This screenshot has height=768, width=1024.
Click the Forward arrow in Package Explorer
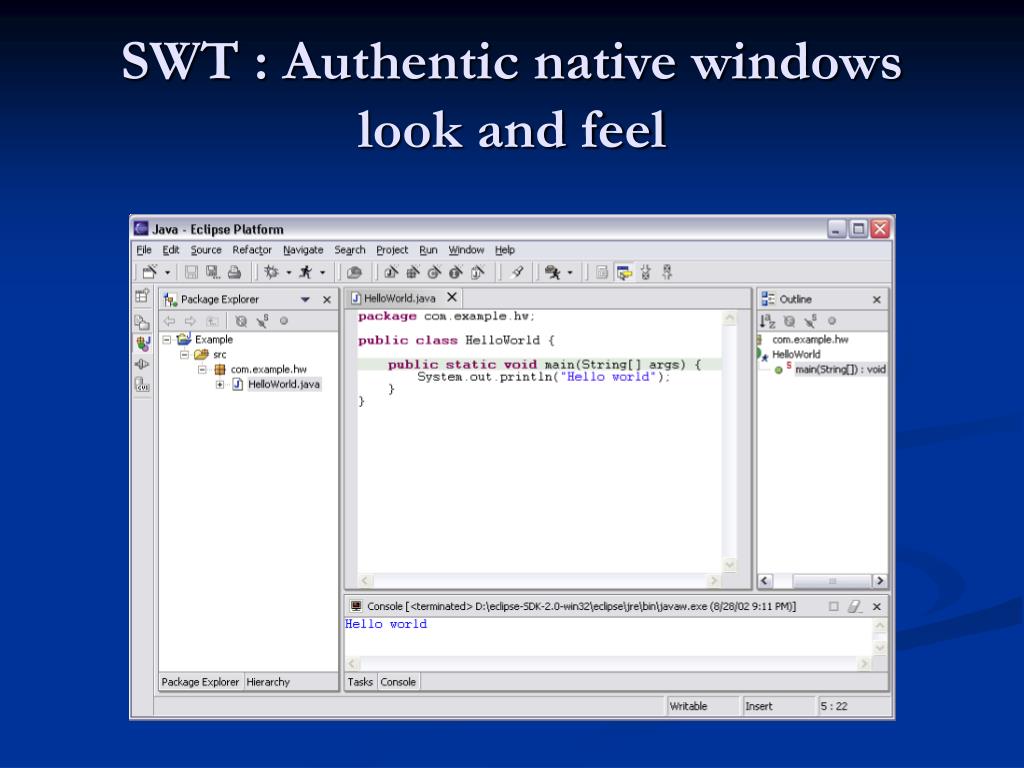190,321
